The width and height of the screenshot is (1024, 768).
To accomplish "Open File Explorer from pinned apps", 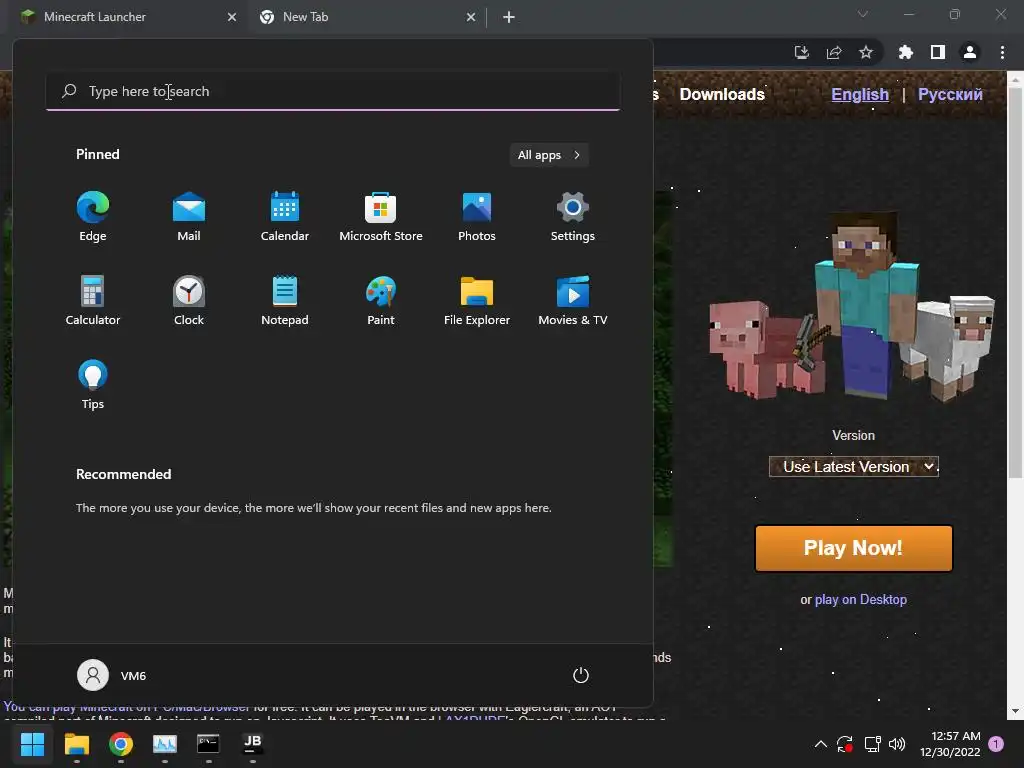I will (477, 301).
